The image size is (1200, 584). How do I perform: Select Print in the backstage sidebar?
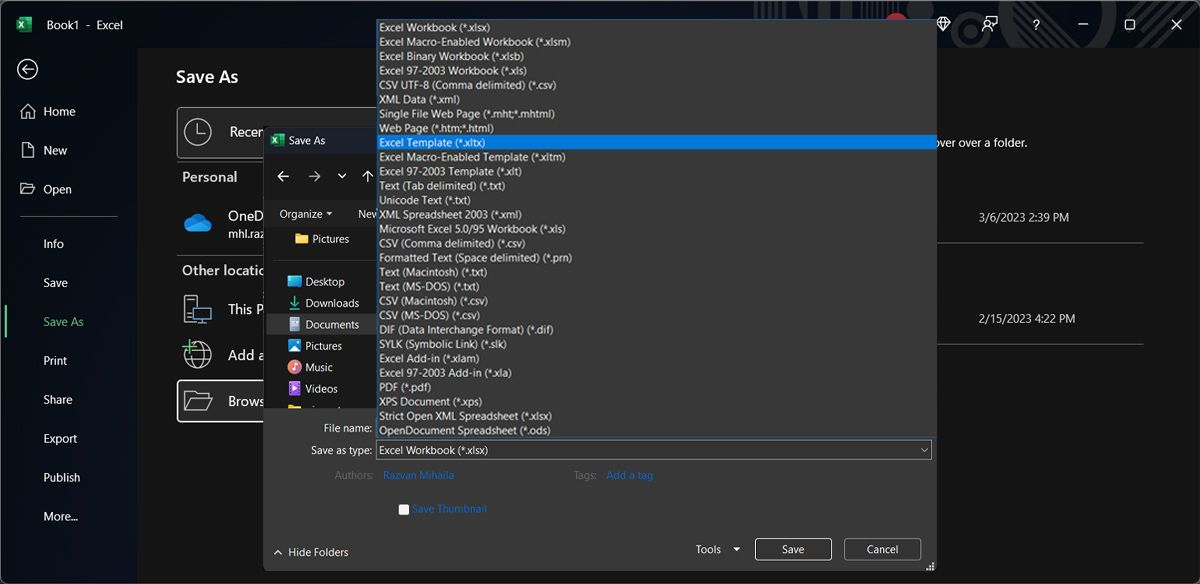(56, 361)
